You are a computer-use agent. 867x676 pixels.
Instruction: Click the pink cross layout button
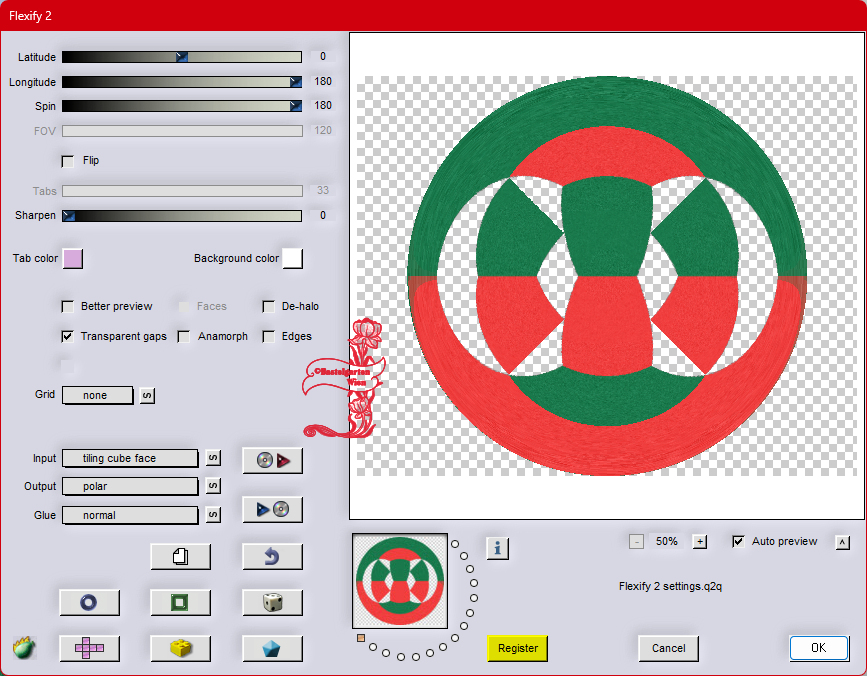pyautogui.click(x=89, y=648)
